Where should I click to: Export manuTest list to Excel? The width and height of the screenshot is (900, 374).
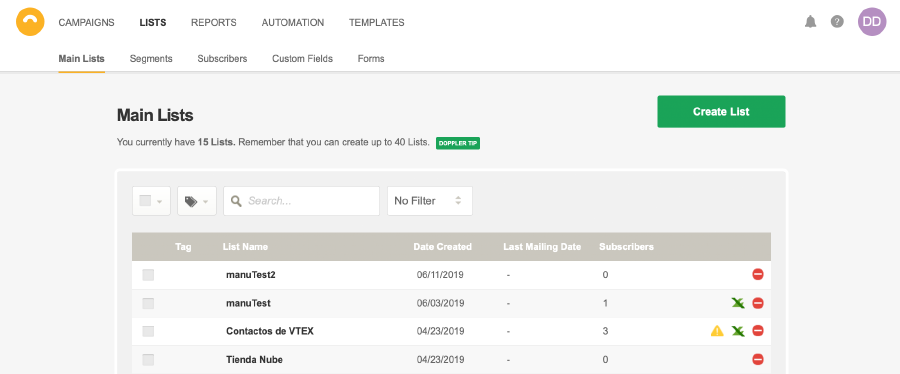738,303
